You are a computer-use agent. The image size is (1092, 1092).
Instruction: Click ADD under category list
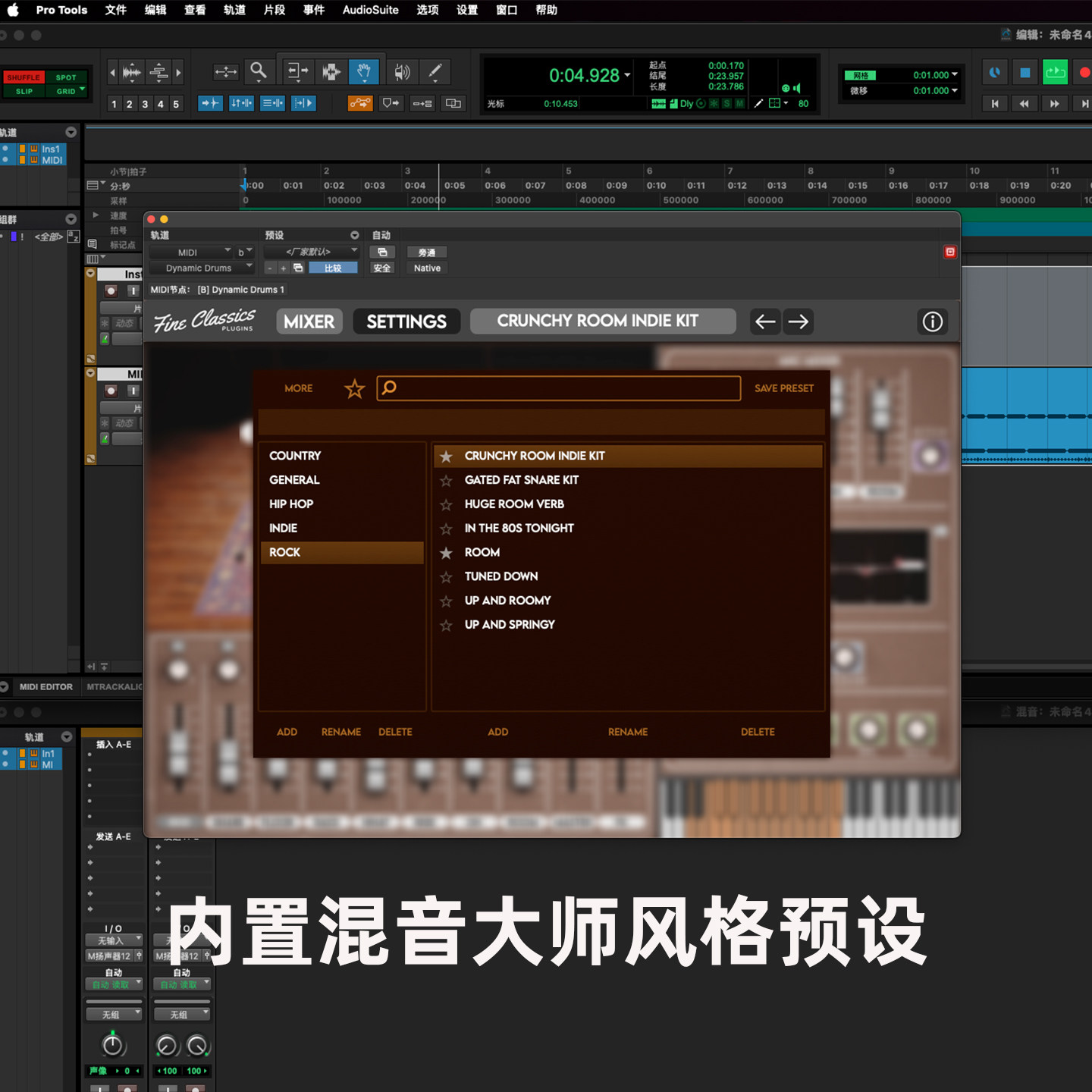click(x=287, y=732)
